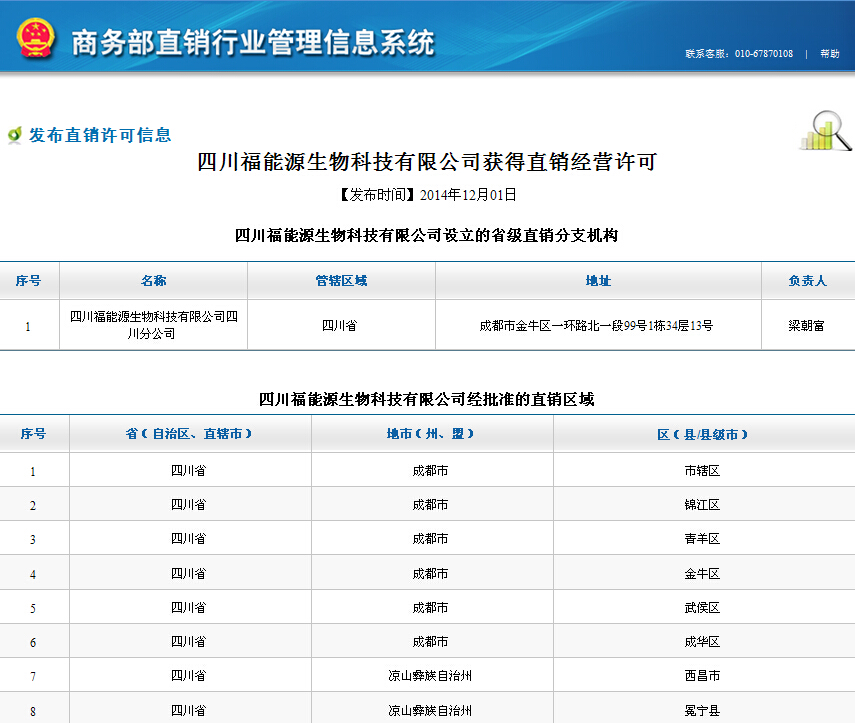
Task: Click the 经批准的直销区域 table heading
Action: 426,400
